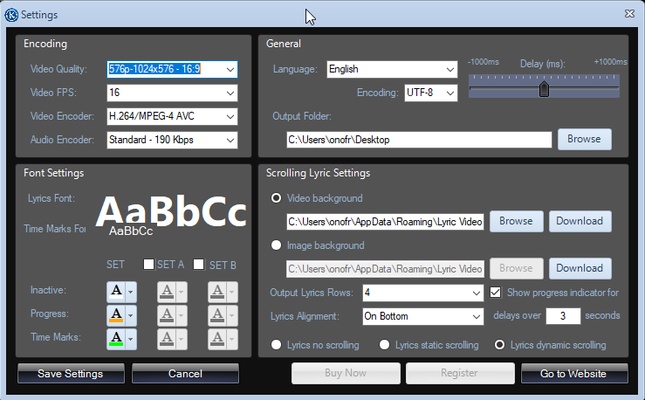Enable the SET A checkbox
This screenshot has height=400, width=645.
[x=148, y=264]
